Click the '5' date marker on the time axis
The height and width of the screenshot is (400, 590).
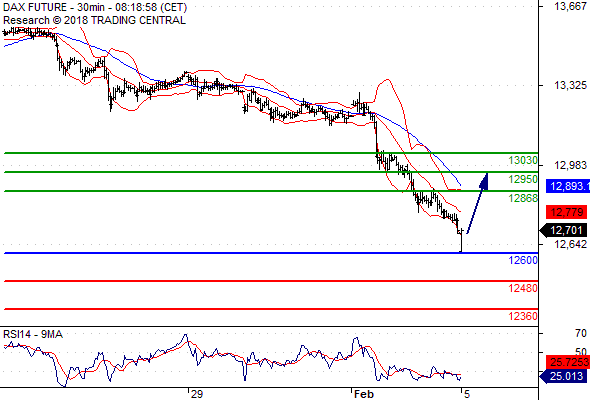(x=467, y=394)
